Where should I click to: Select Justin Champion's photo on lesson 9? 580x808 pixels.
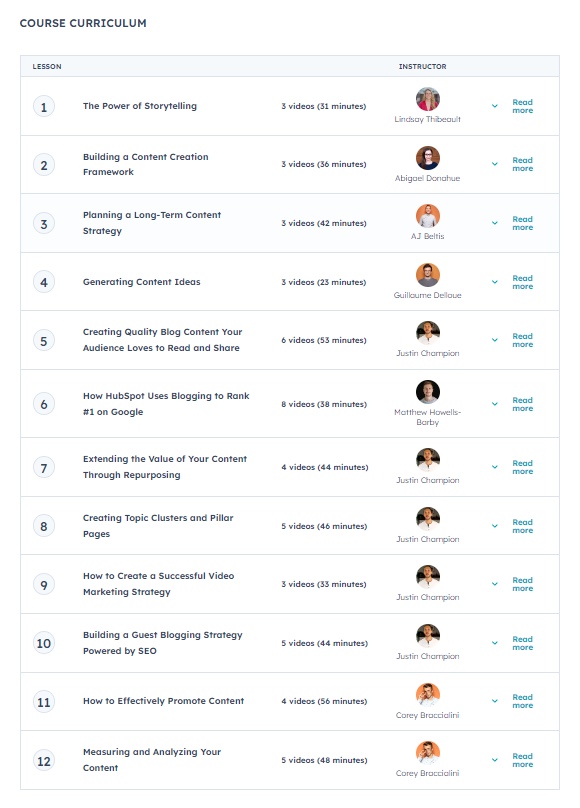428,577
